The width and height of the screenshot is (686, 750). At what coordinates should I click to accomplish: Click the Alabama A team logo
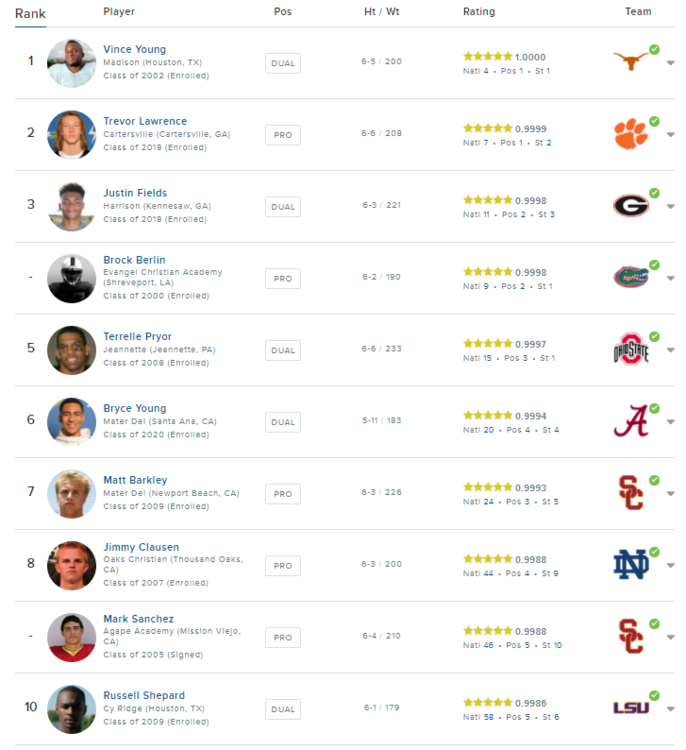click(x=630, y=422)
